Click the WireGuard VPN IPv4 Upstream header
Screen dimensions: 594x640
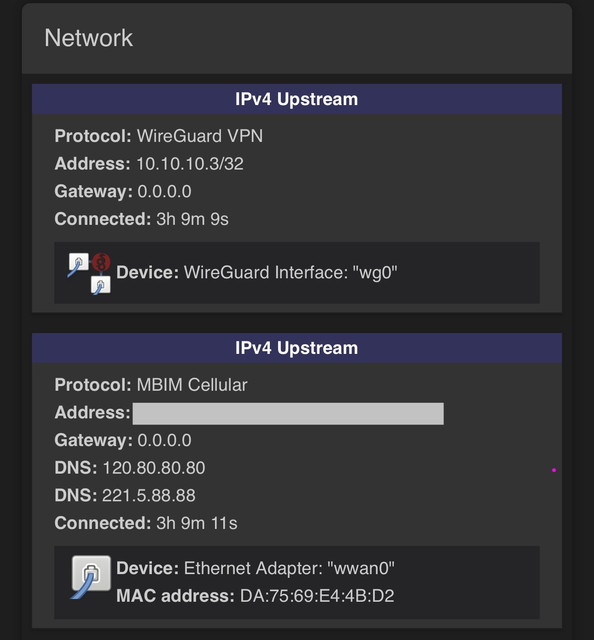coord(297,99)
